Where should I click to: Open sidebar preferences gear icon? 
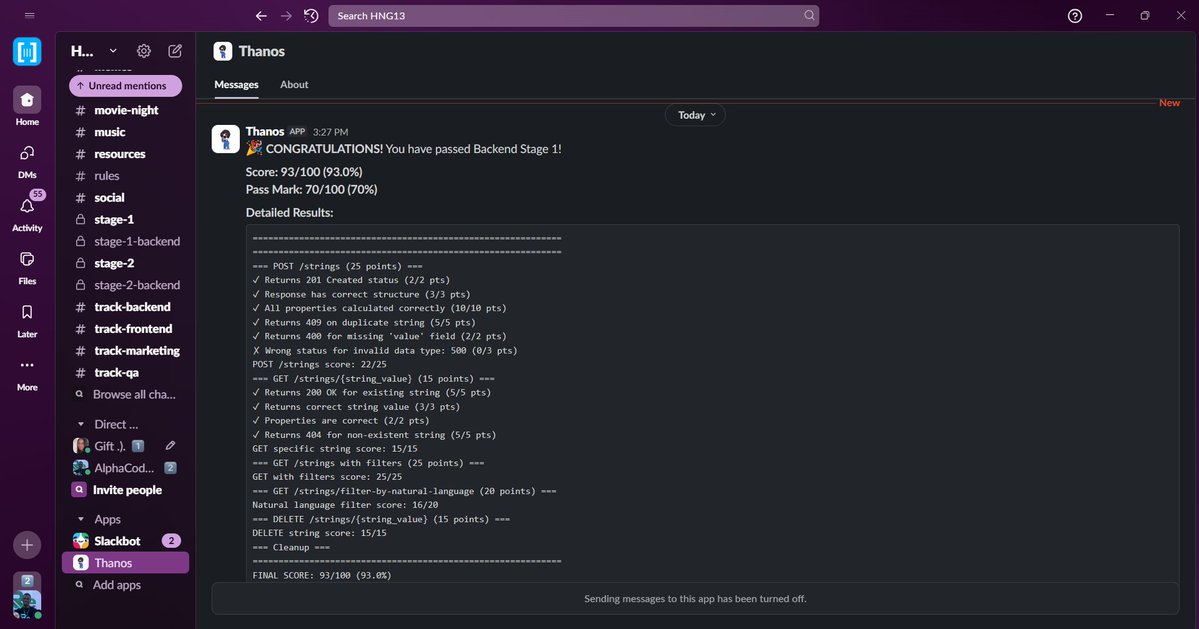click(x=144, y=51)
